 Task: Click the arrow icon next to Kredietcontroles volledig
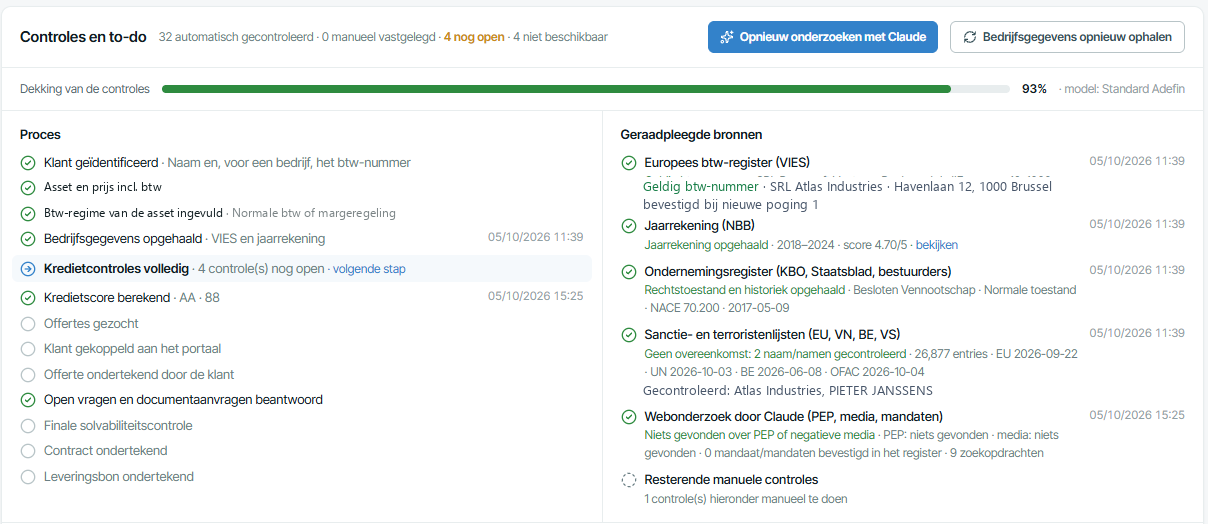tap(28, 269)
